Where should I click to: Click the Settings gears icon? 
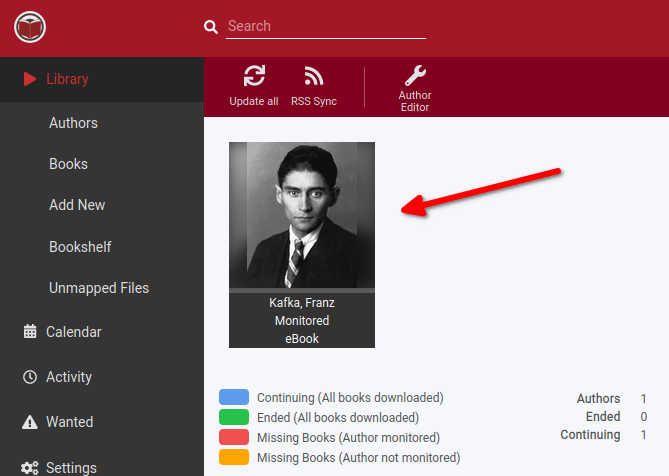tap(30, 467)
